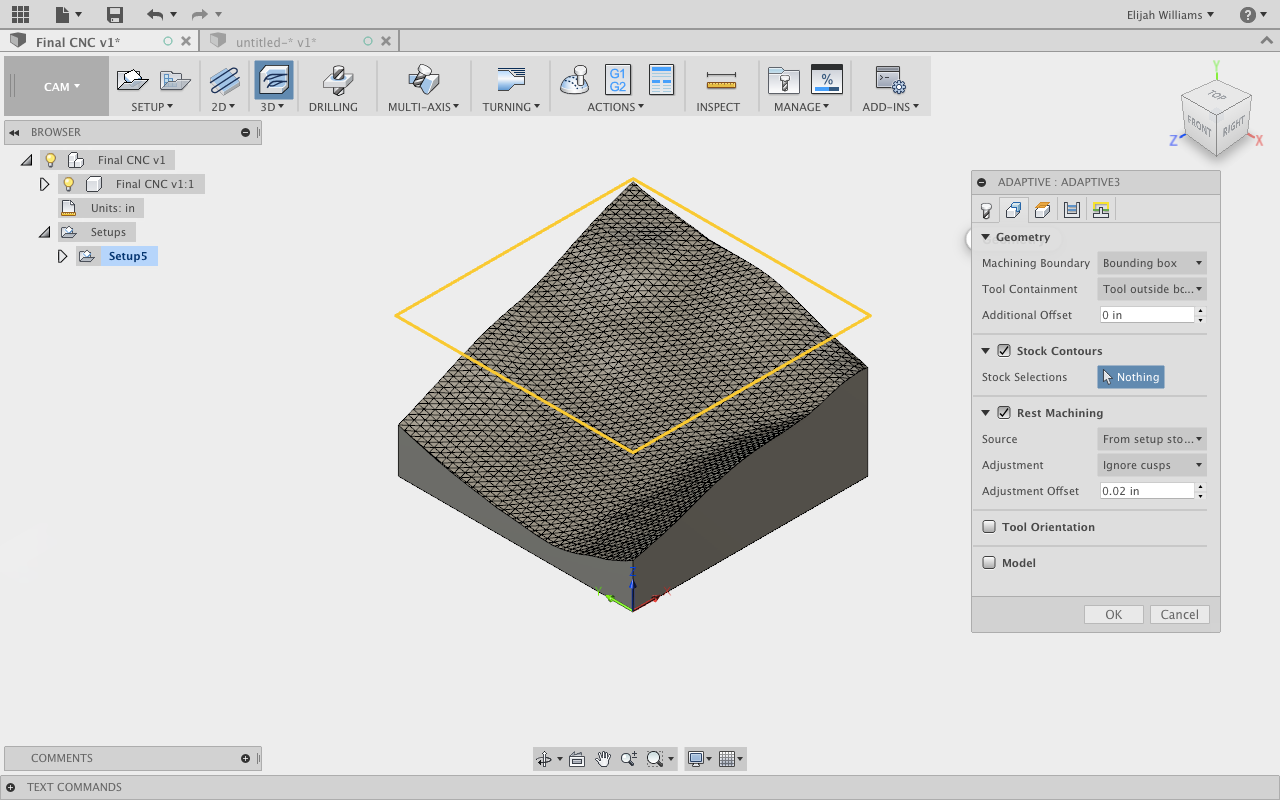This screenshot has height=800, width=1280.
Task: Activate the Pan tool in the navigation bar
Action: point(603,758)
